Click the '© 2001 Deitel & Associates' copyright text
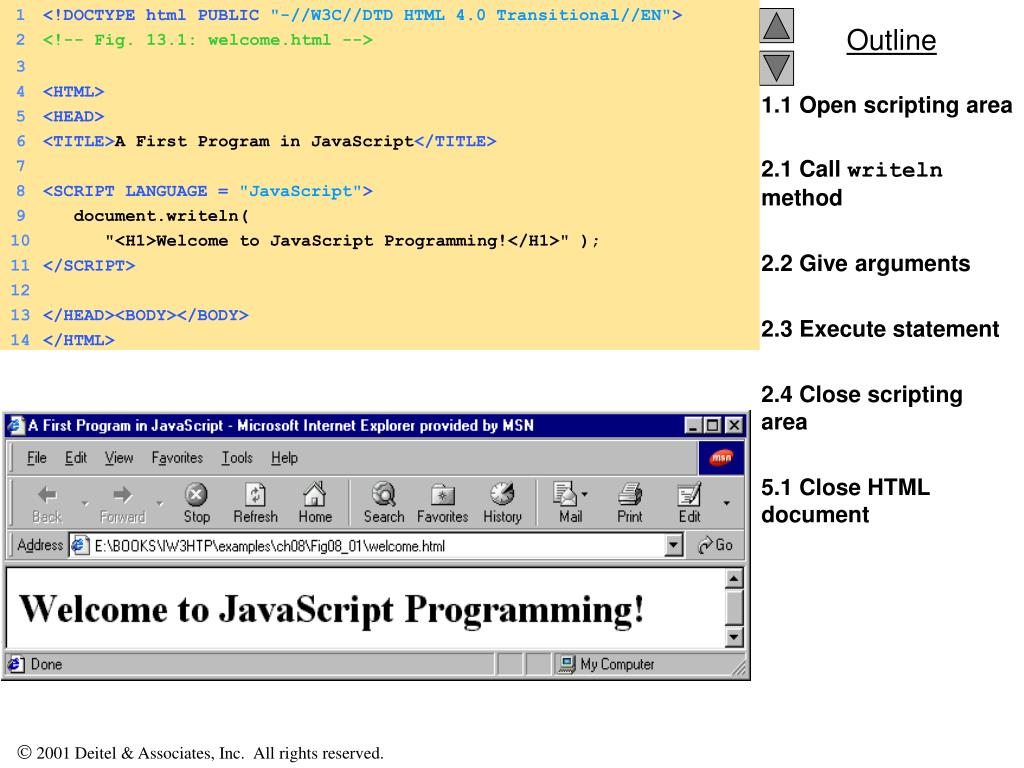Screen dimensions: 1024x768 point(200,753)
